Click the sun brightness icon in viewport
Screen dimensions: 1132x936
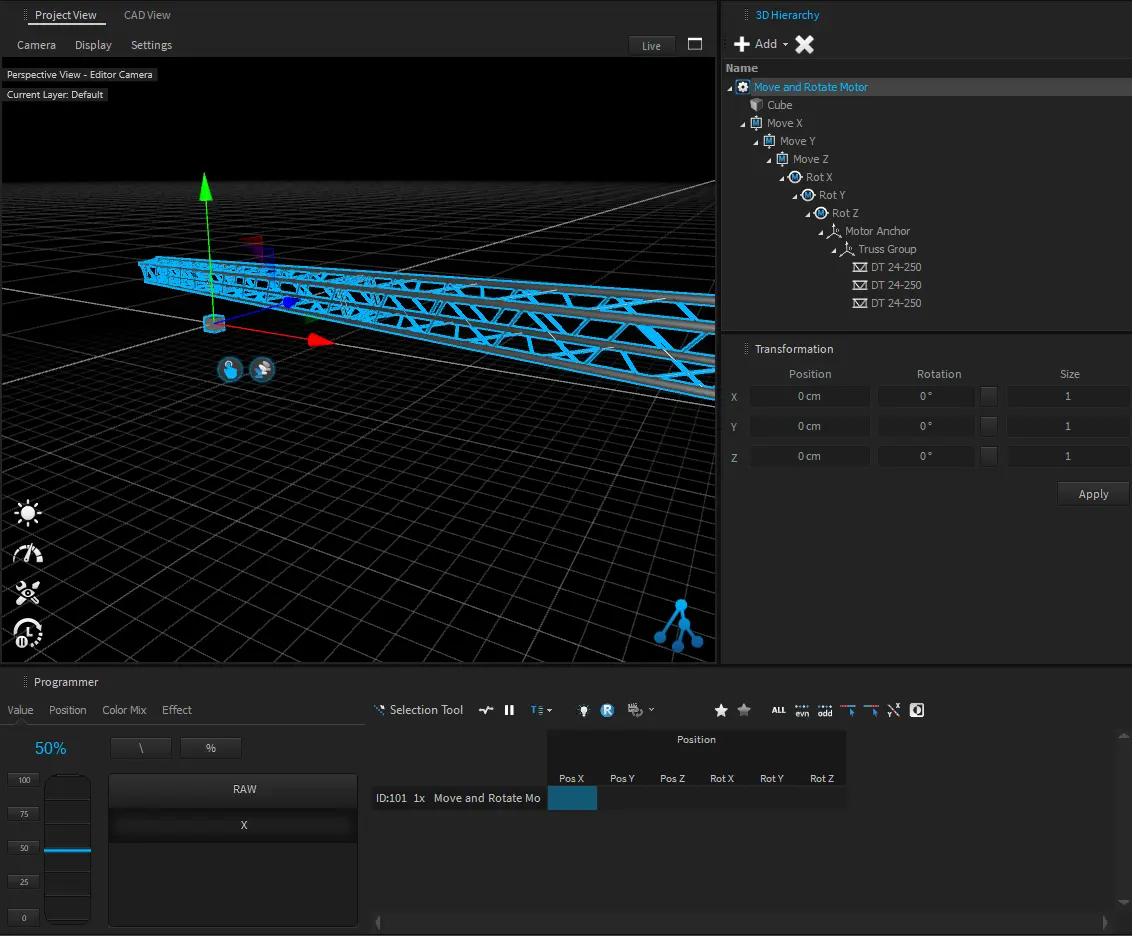point(27,514)
